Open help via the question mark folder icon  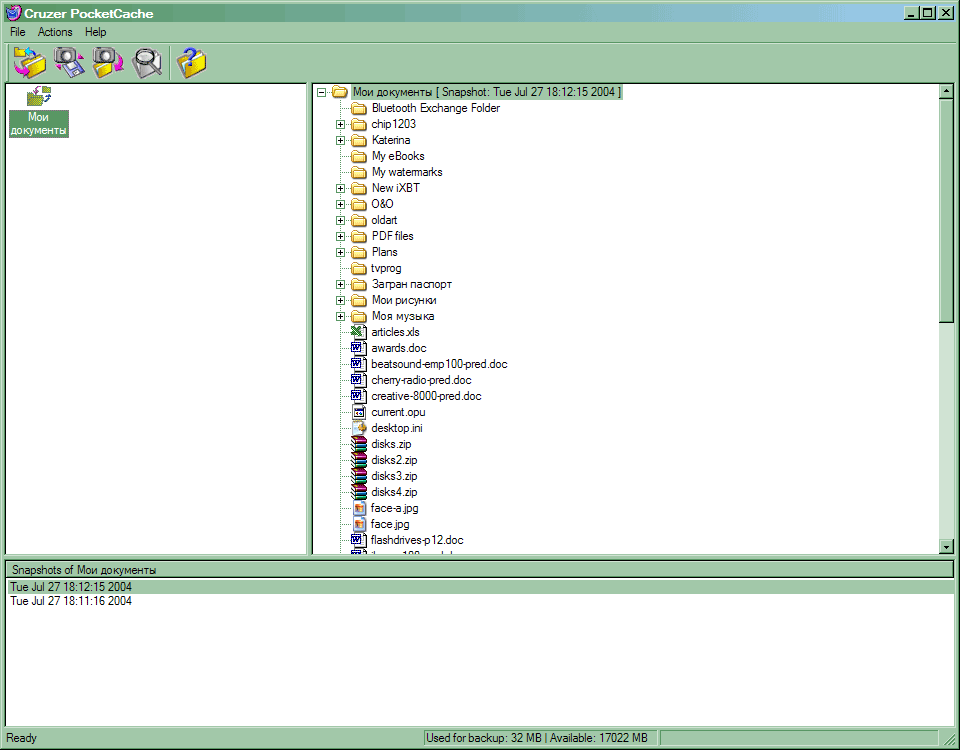191,62
